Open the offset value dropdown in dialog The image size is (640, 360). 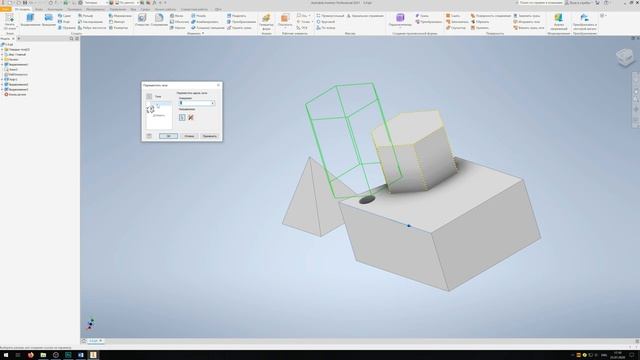pyautogui.click(x=213, y=103)
